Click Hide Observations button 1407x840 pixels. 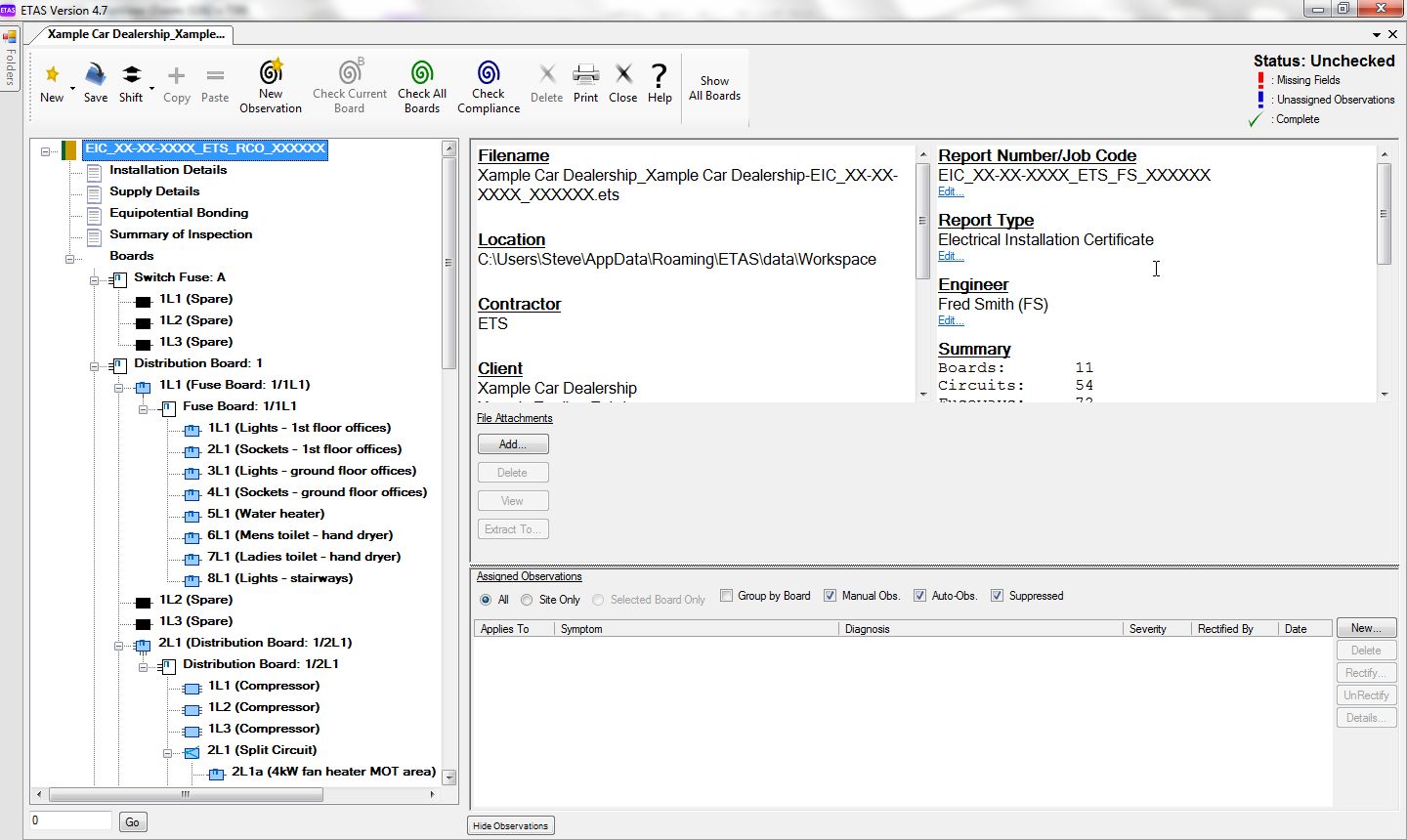pos(511,826)
